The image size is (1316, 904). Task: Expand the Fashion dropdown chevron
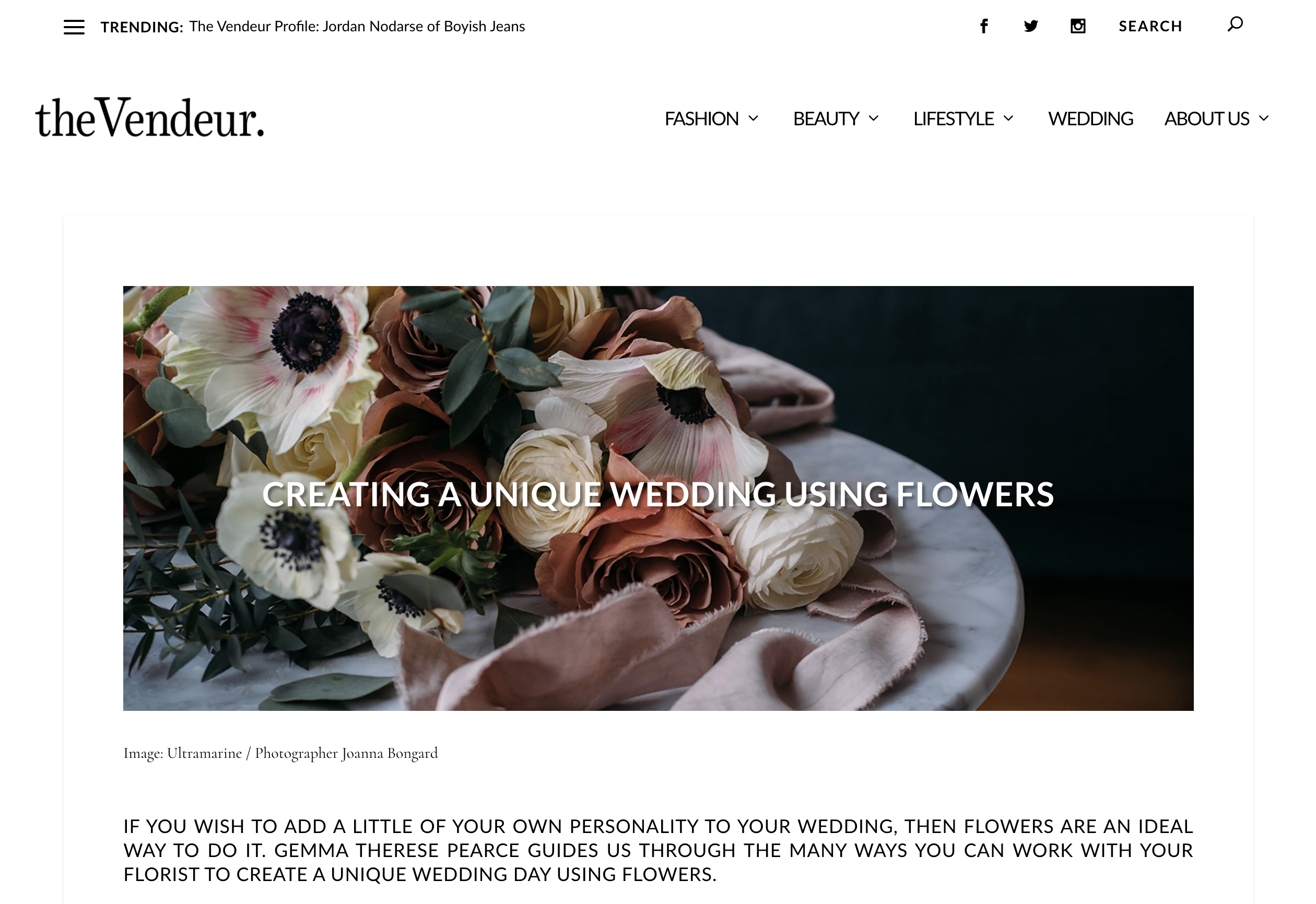click(753, 118)
